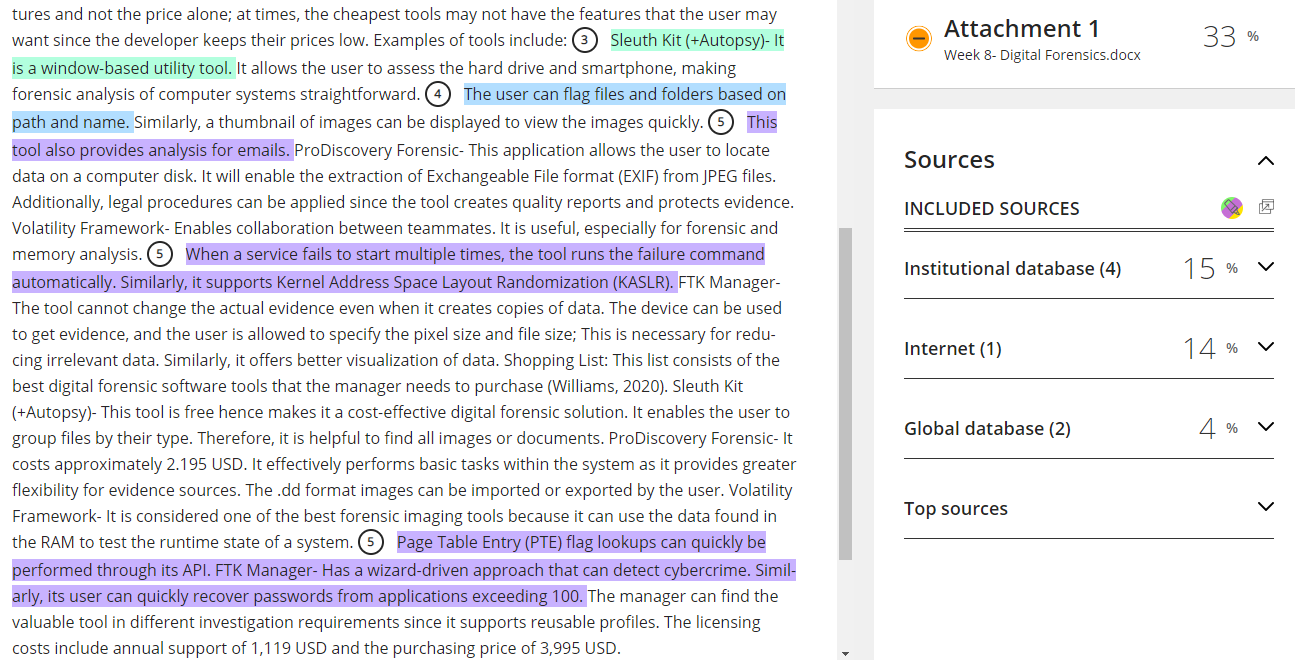1295x660 pixels.
Task: Click citation marker 5 before 'Page Table Entry'
Action: (x=371, y=543)
